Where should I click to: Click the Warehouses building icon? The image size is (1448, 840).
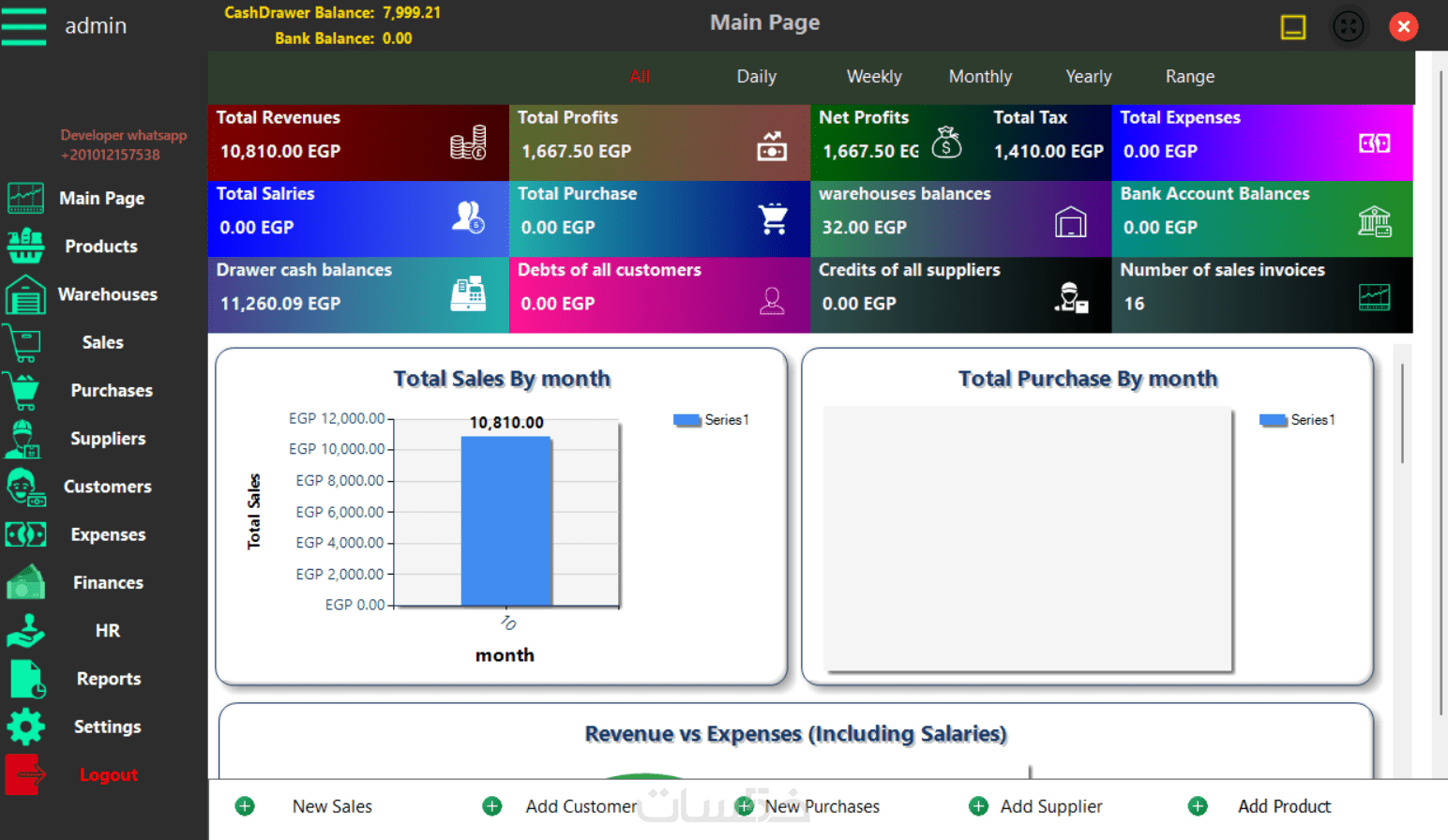pos(25,294)
